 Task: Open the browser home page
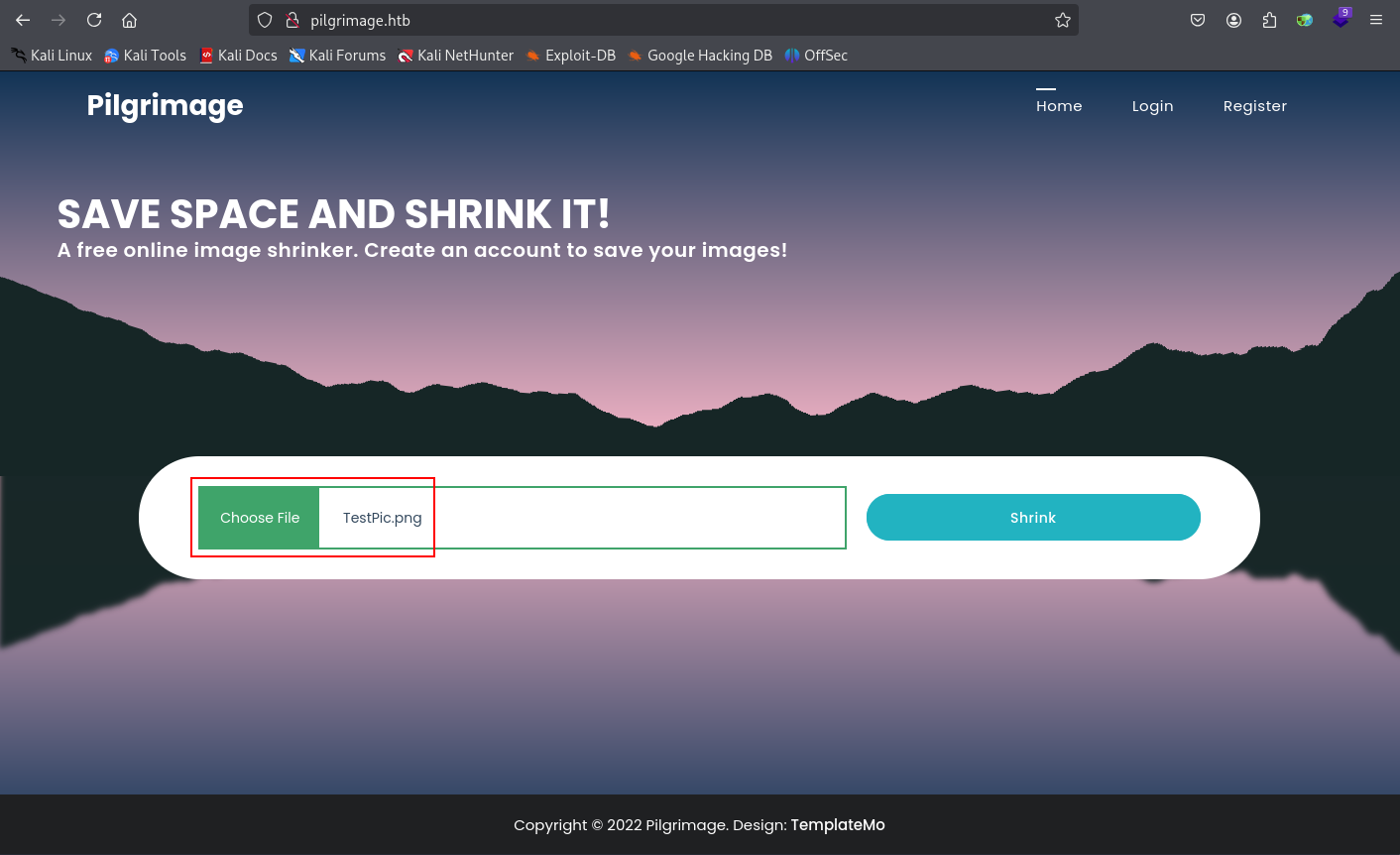pyautogui.click(x=129, y=20)
